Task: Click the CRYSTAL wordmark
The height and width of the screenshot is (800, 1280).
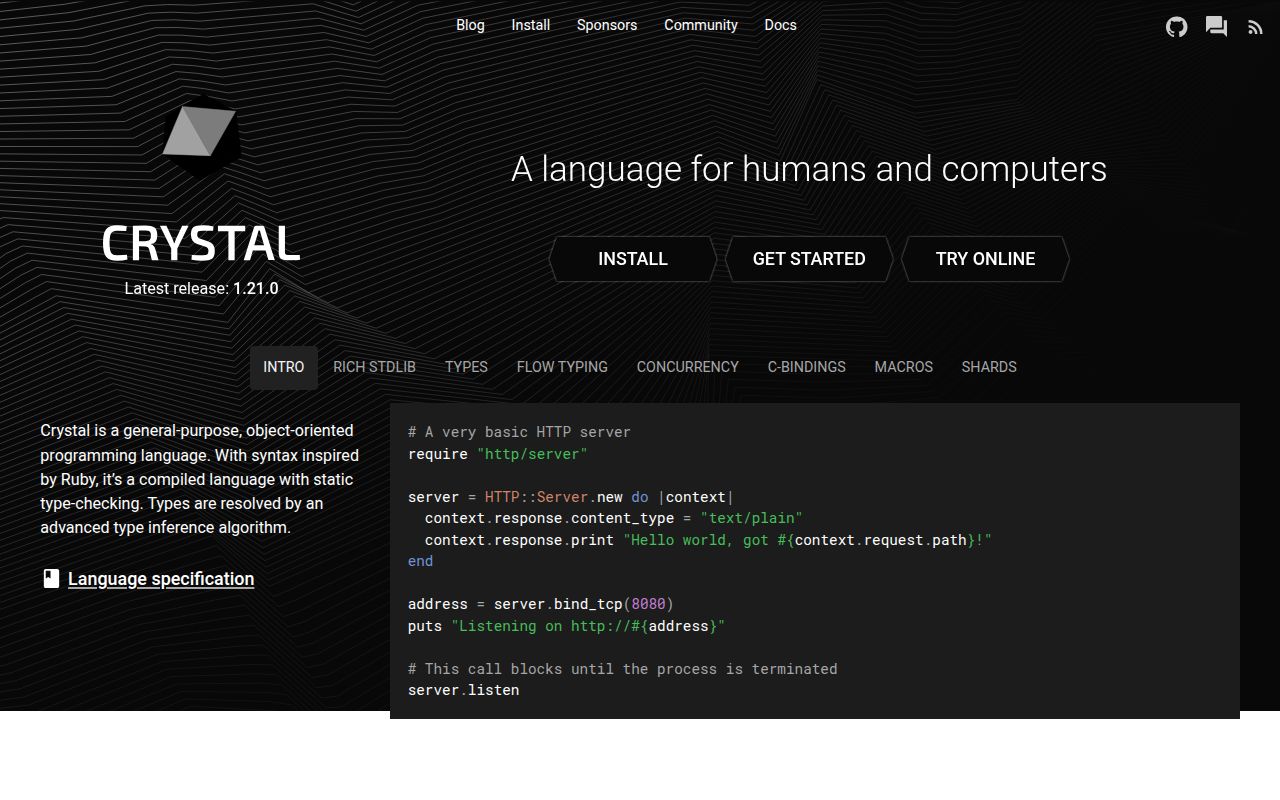Action: [x=201, y=244]
